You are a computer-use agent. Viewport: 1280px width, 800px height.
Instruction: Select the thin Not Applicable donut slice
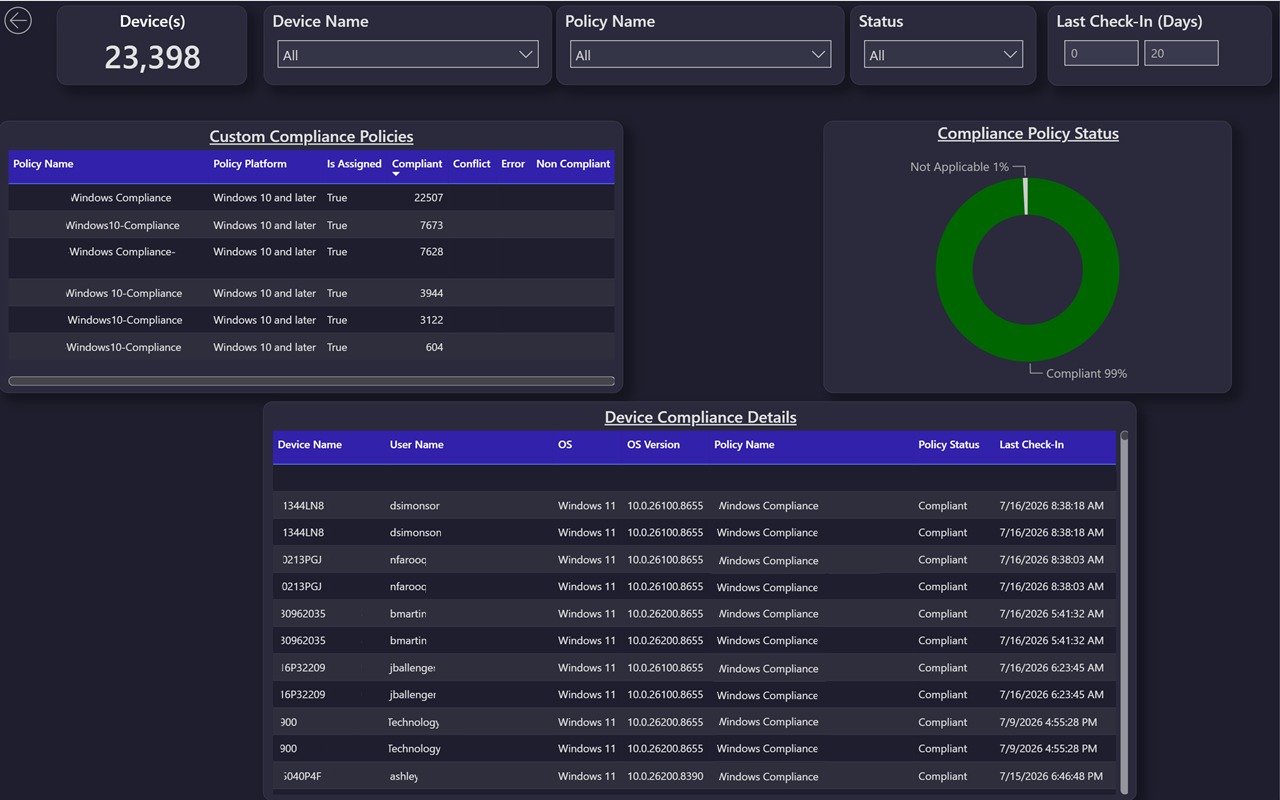coord(1025,196)
